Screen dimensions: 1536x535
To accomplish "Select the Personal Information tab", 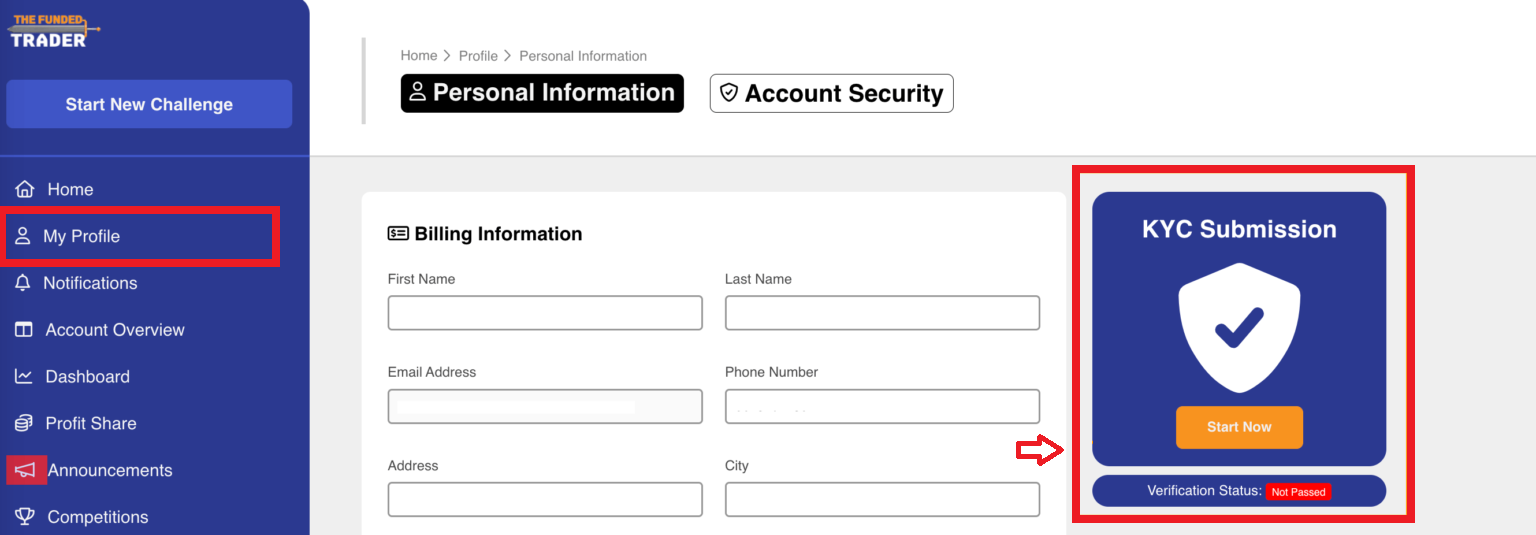I will pos(542,93).
